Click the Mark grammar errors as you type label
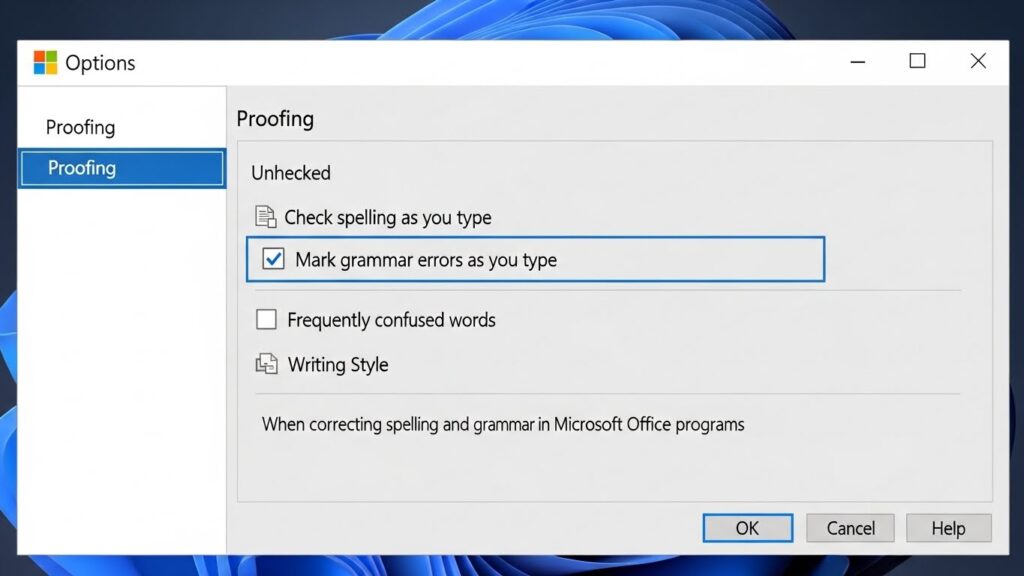Viewport: 1024px width, 576px height. [x=426, y=260]
